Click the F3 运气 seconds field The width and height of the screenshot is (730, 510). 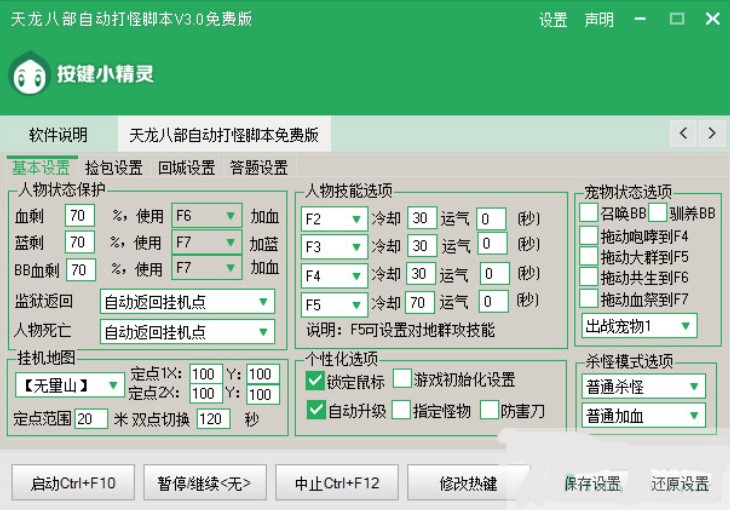pyautogui.click(x=492, y=244)
